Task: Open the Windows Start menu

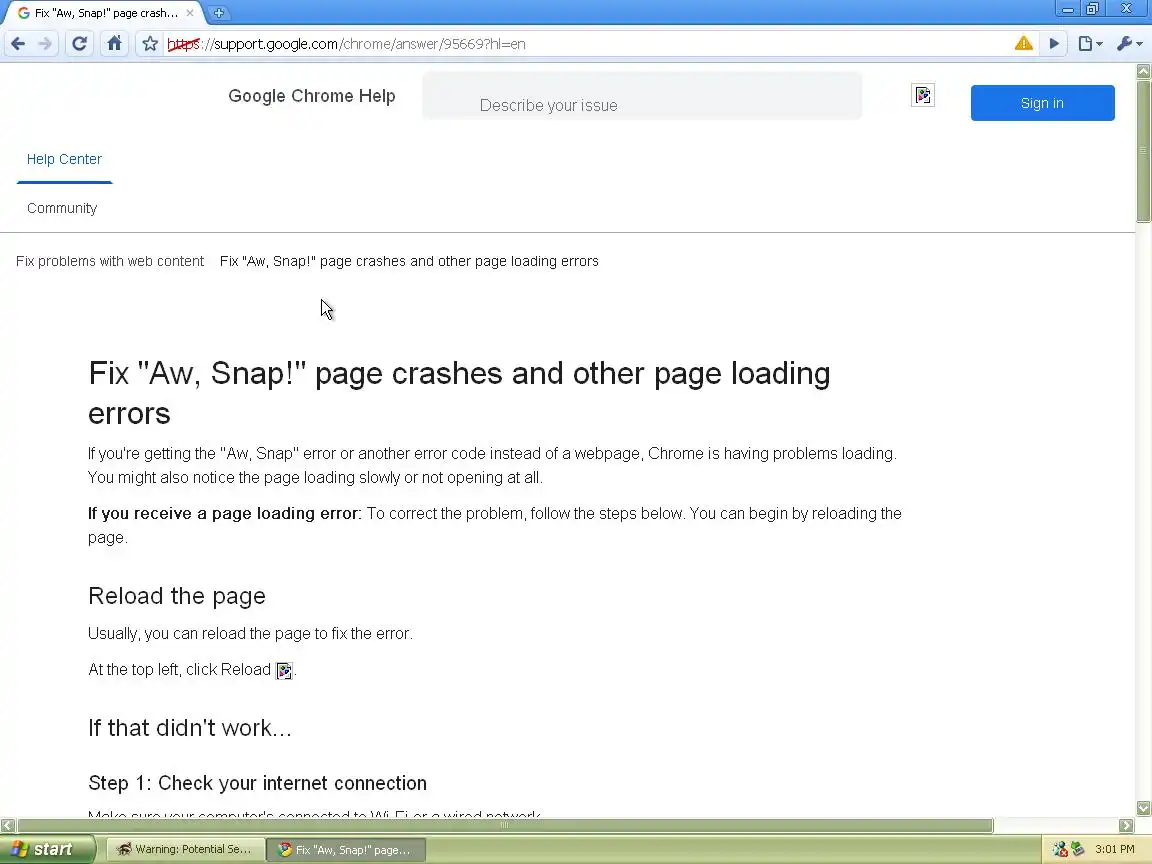Action: point(47,849)
